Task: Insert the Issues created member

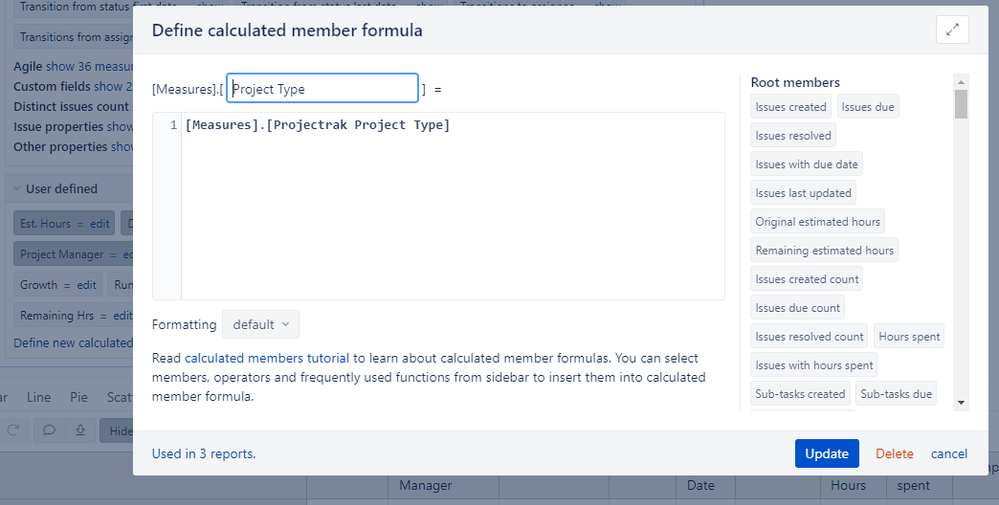Action: pos(791,107)
